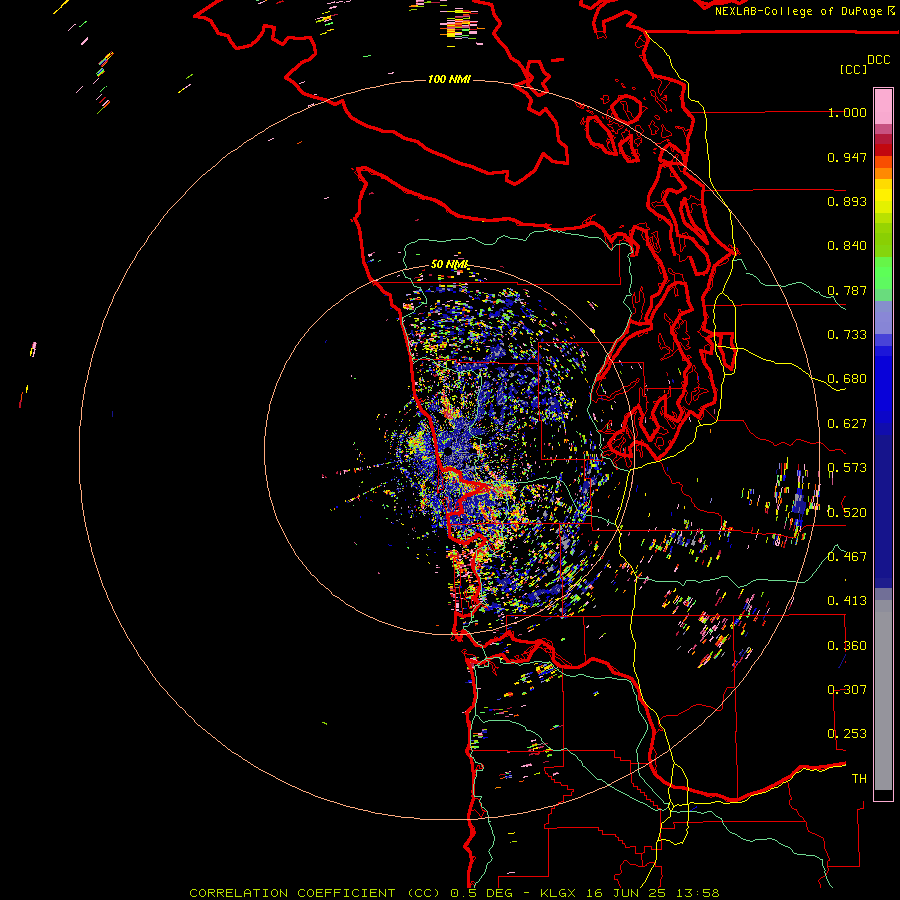Select the 0.733 legend value
The width and height of the screenshot is (900, 900).
click(x=847, y=335)
